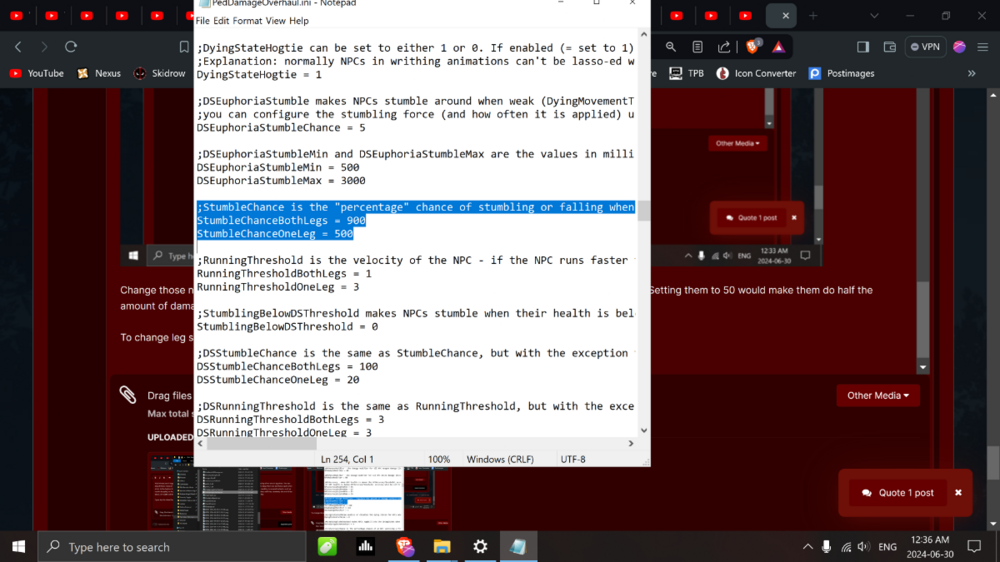The width and height of the screenshot is (1000, 562).
Task: Click the Brave Shields lion icon
Action: tap(753, 47)
